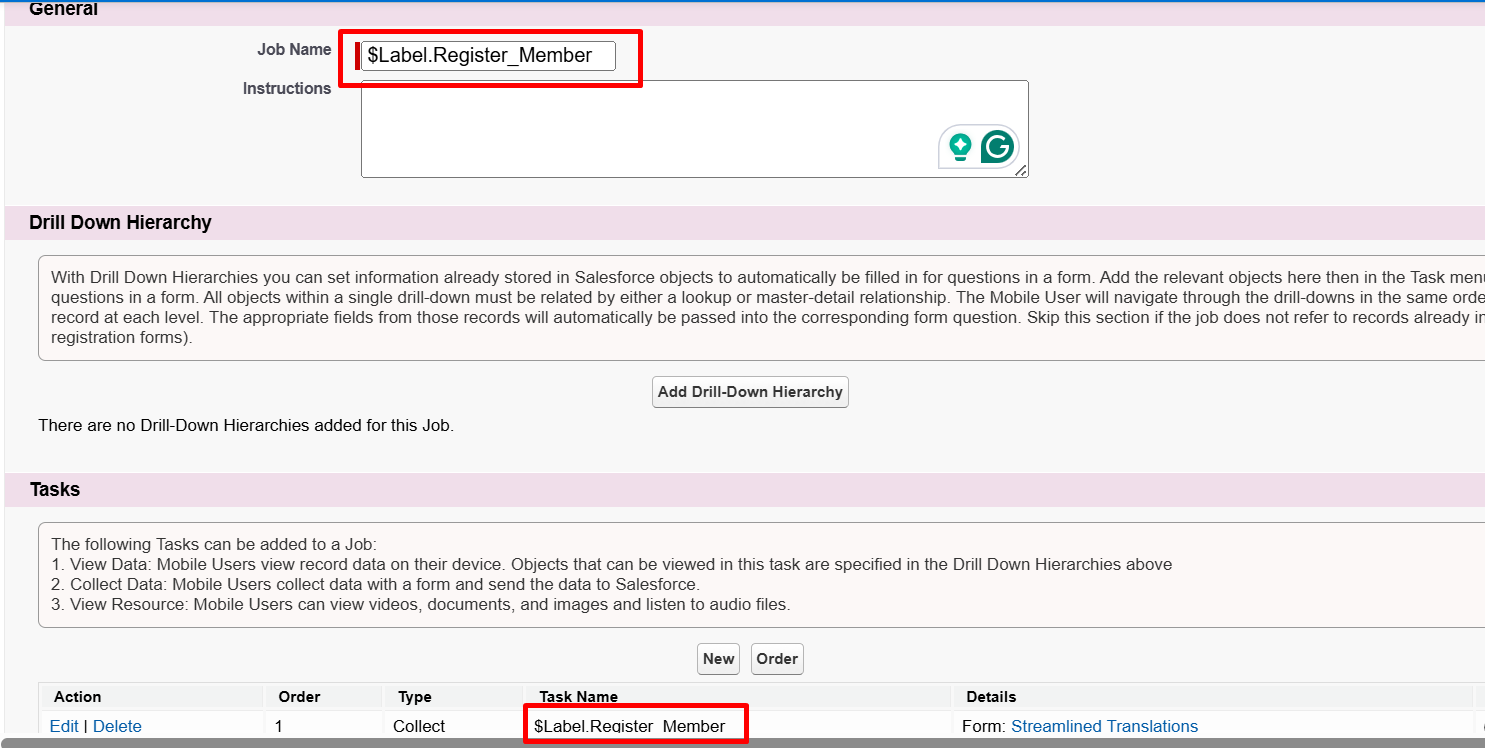Viewport: 1485px width, 748px height.
Task: Click the Job Name field label
Action: click(x=294, y=49)
